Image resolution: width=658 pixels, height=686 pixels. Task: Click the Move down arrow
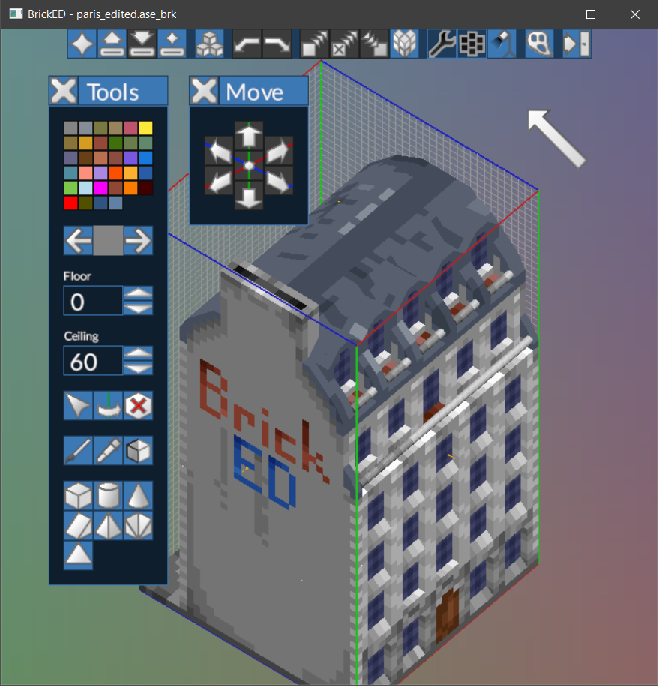tap(249, 196)
